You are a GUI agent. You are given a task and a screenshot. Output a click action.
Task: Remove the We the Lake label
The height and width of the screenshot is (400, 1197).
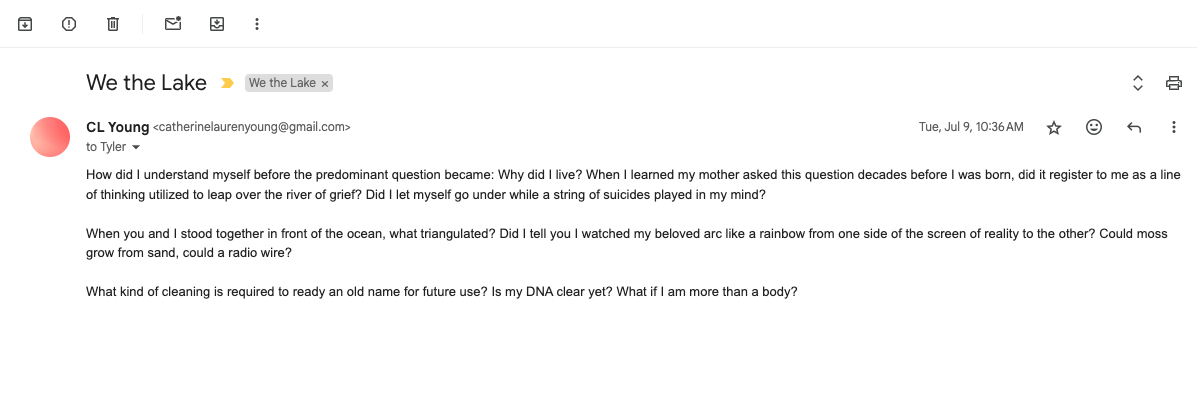pyautogui.click(x=325, y=84)
